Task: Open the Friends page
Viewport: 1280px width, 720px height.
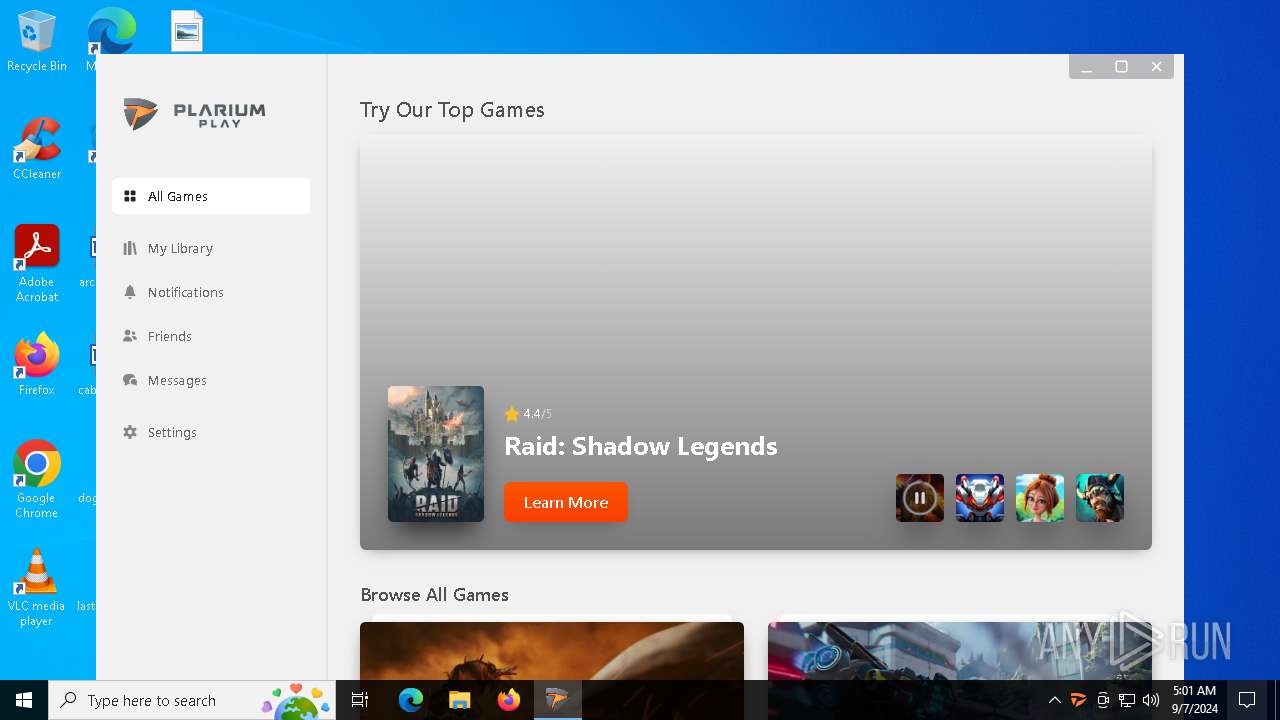Action: pos(211,336)
